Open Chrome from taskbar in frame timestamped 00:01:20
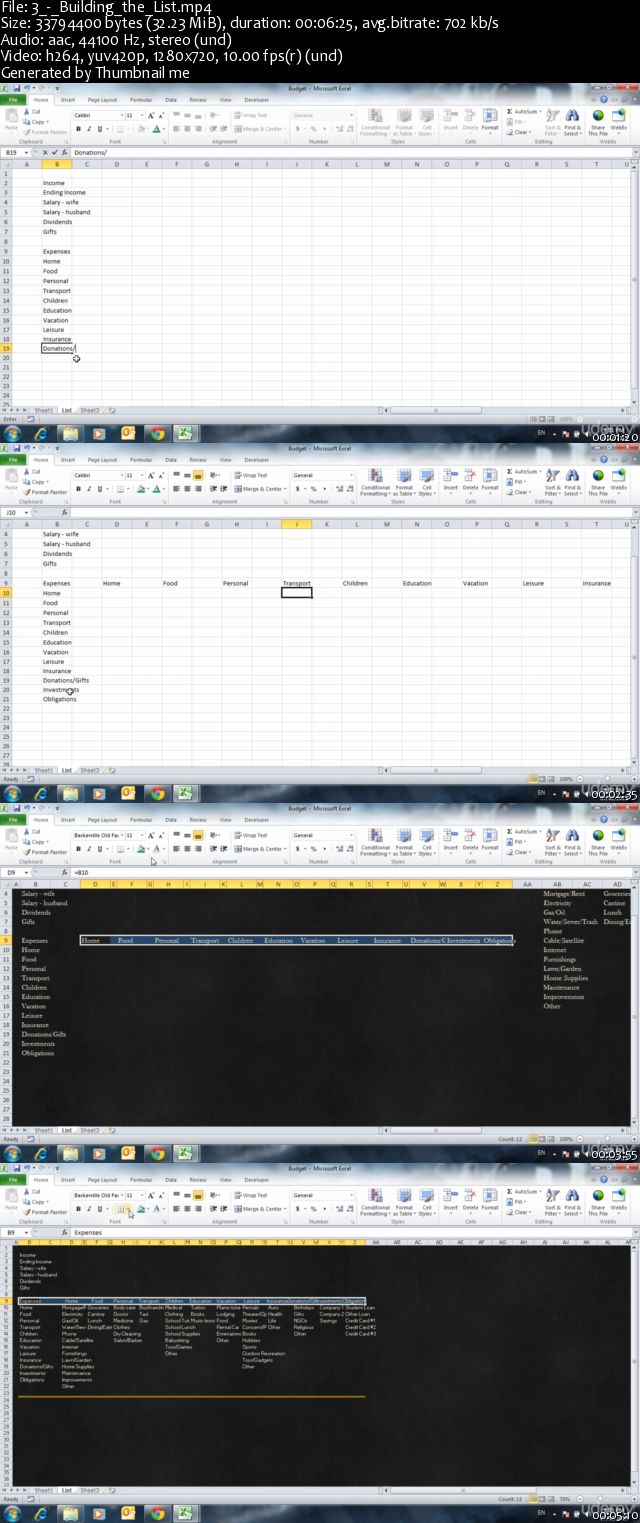The height and width of the screenshot is (1523, 640). click(156, 434)
